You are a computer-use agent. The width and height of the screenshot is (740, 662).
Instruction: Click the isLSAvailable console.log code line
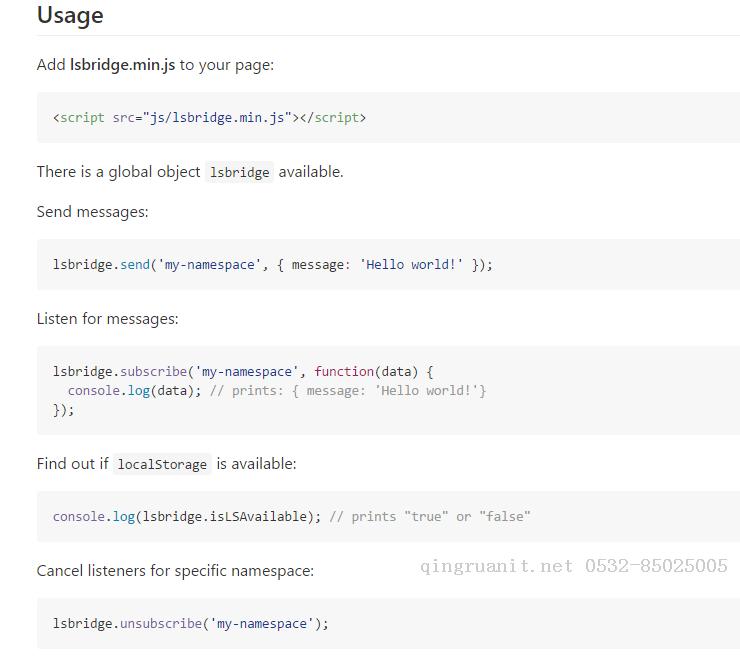pyautogui.click(x=291, y=517)
